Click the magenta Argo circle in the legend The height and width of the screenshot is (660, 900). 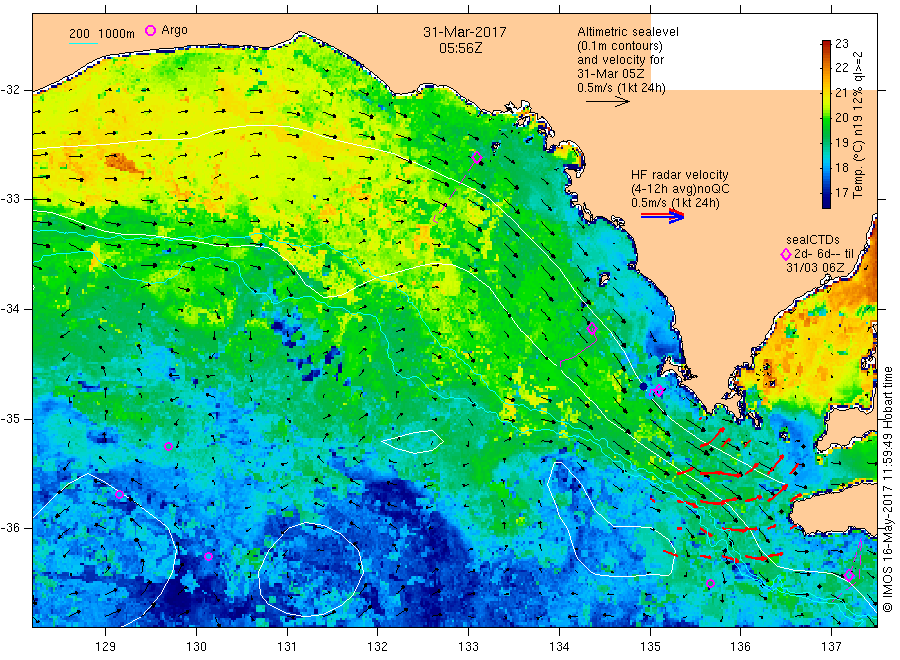150,30
